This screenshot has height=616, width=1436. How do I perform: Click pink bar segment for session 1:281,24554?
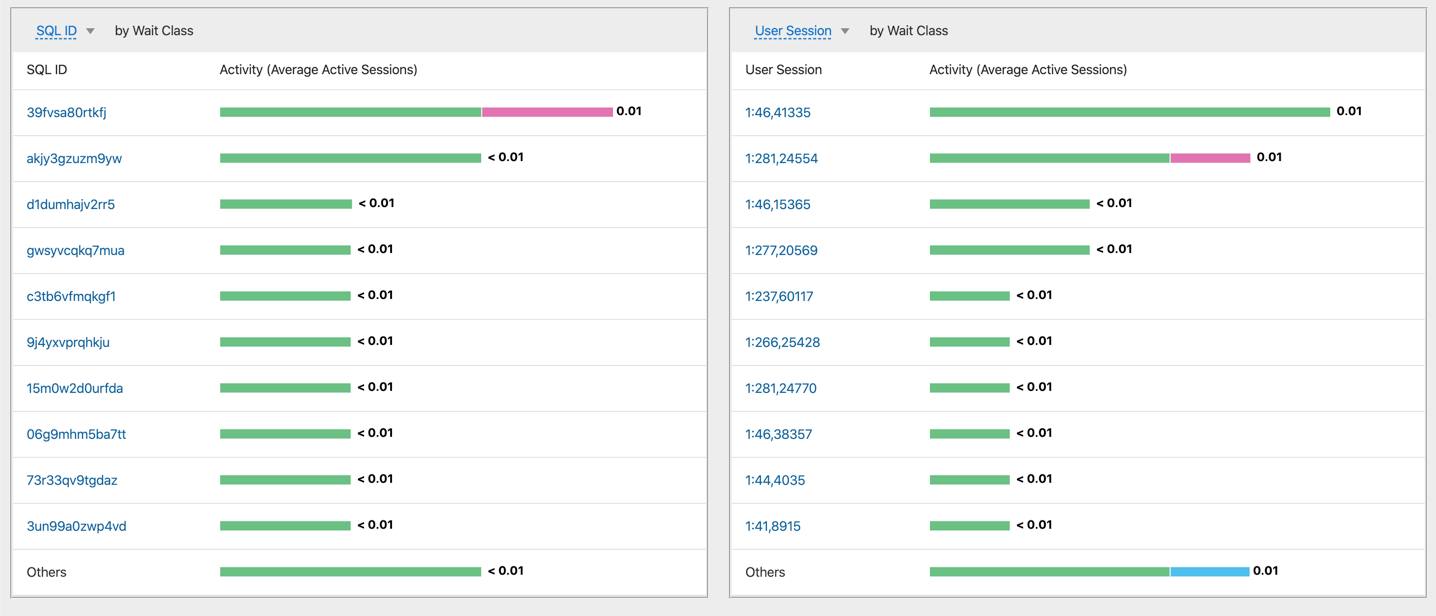point(1210,158)
